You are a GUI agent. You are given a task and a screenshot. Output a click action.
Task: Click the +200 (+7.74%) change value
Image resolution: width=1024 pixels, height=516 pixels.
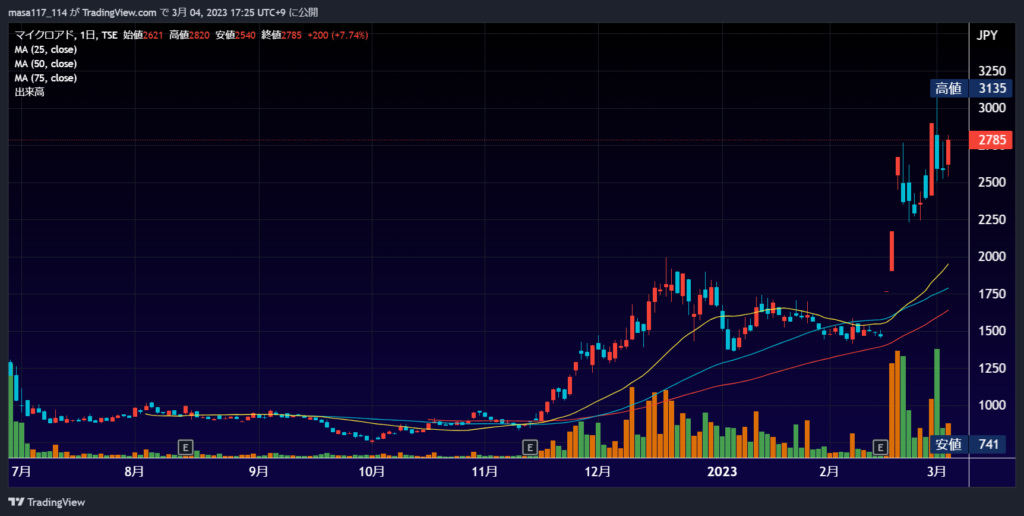coord(338,35)
